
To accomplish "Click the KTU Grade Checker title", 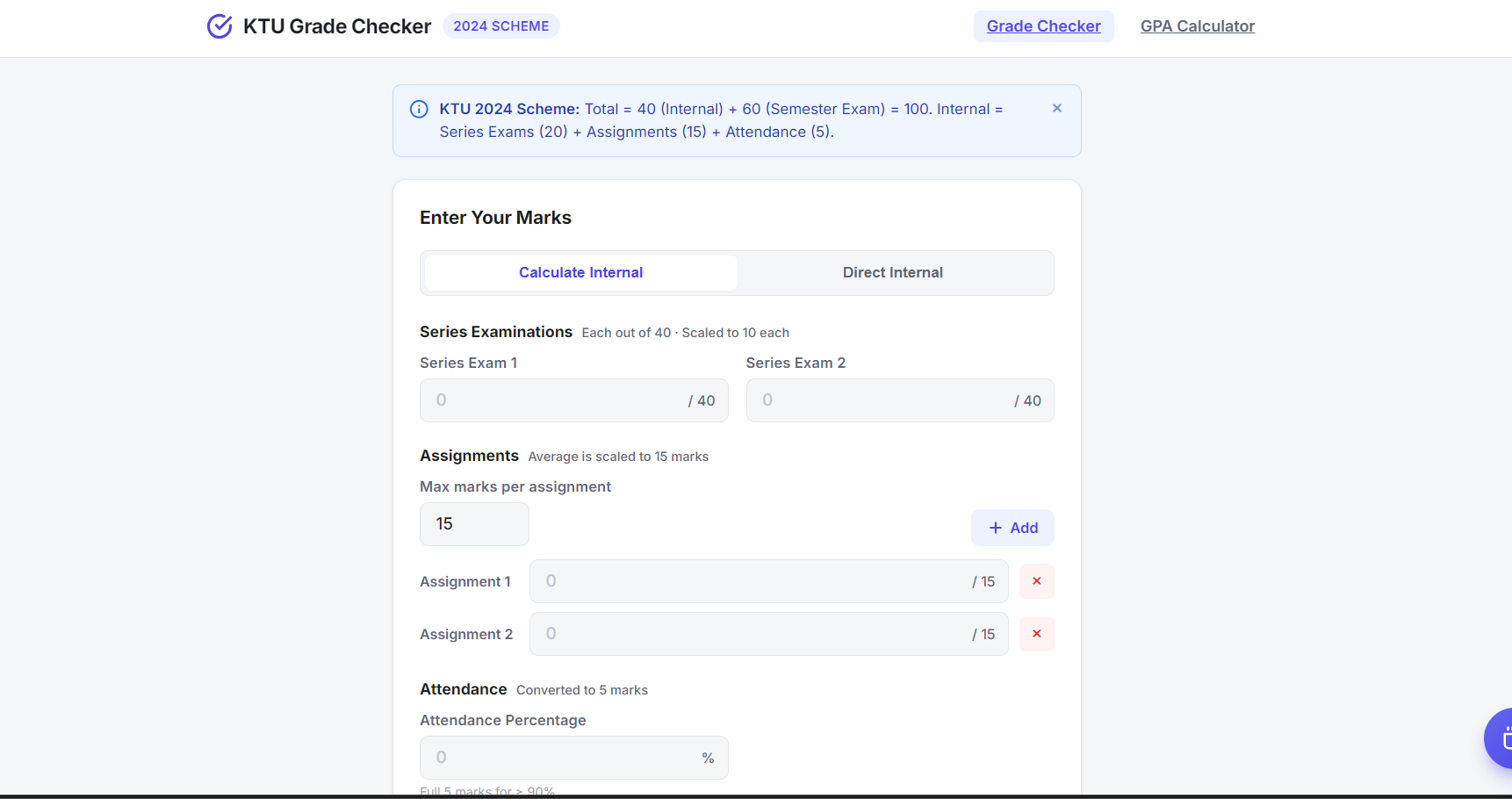I will [x=337, y=26].
